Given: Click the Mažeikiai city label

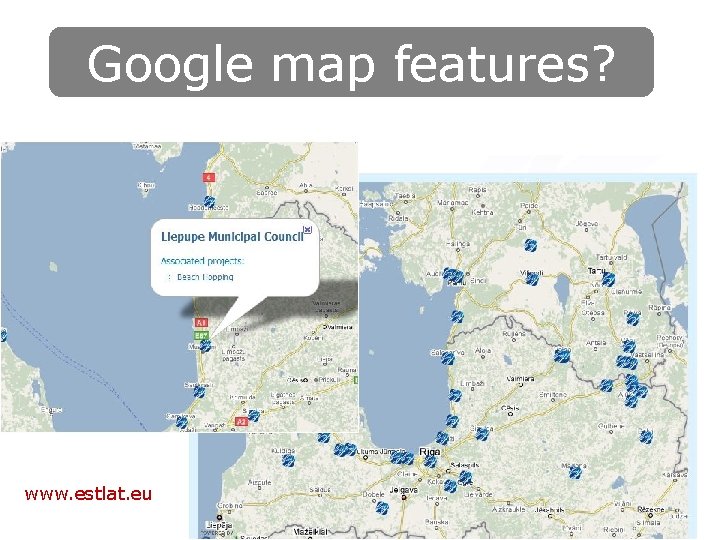Looking at the screenshot, I should coord(311,532).
